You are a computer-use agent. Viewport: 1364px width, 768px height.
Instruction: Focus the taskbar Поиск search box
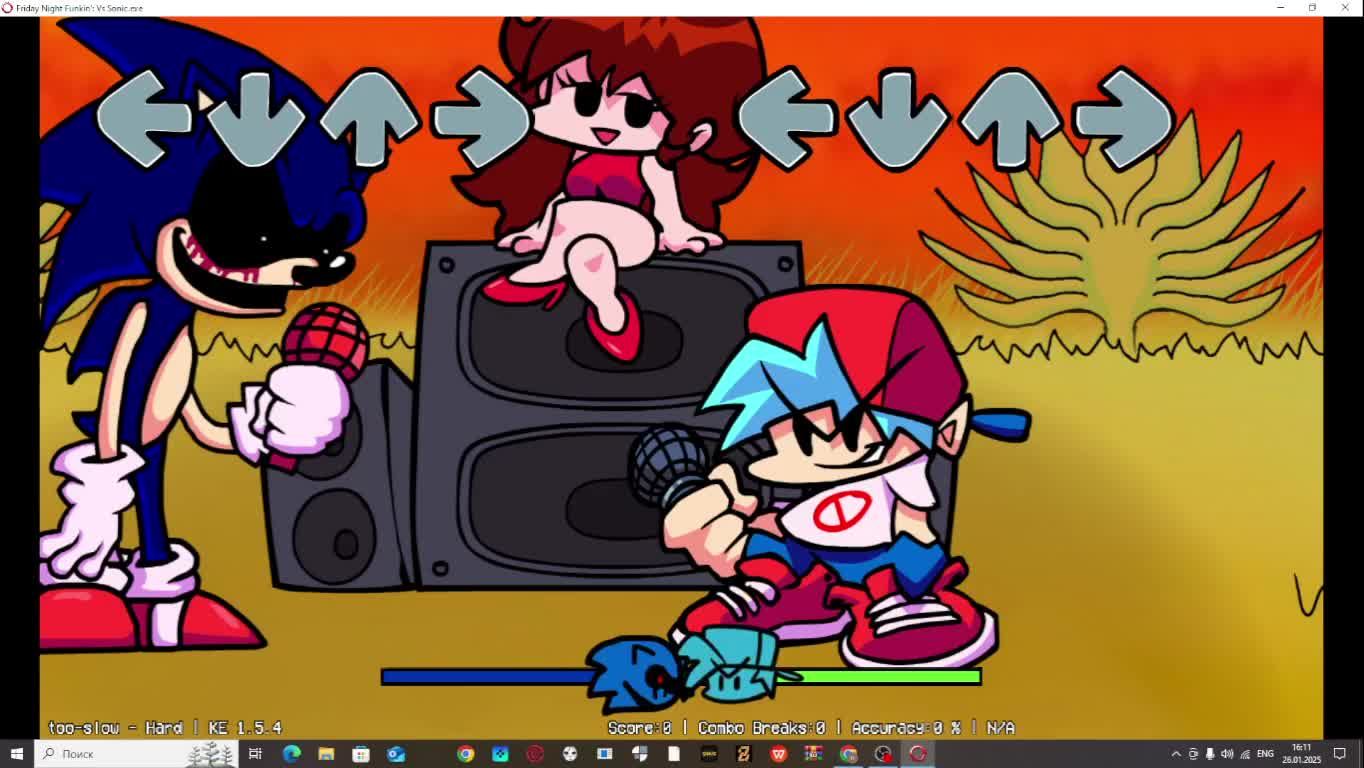[x=136, y=754]
